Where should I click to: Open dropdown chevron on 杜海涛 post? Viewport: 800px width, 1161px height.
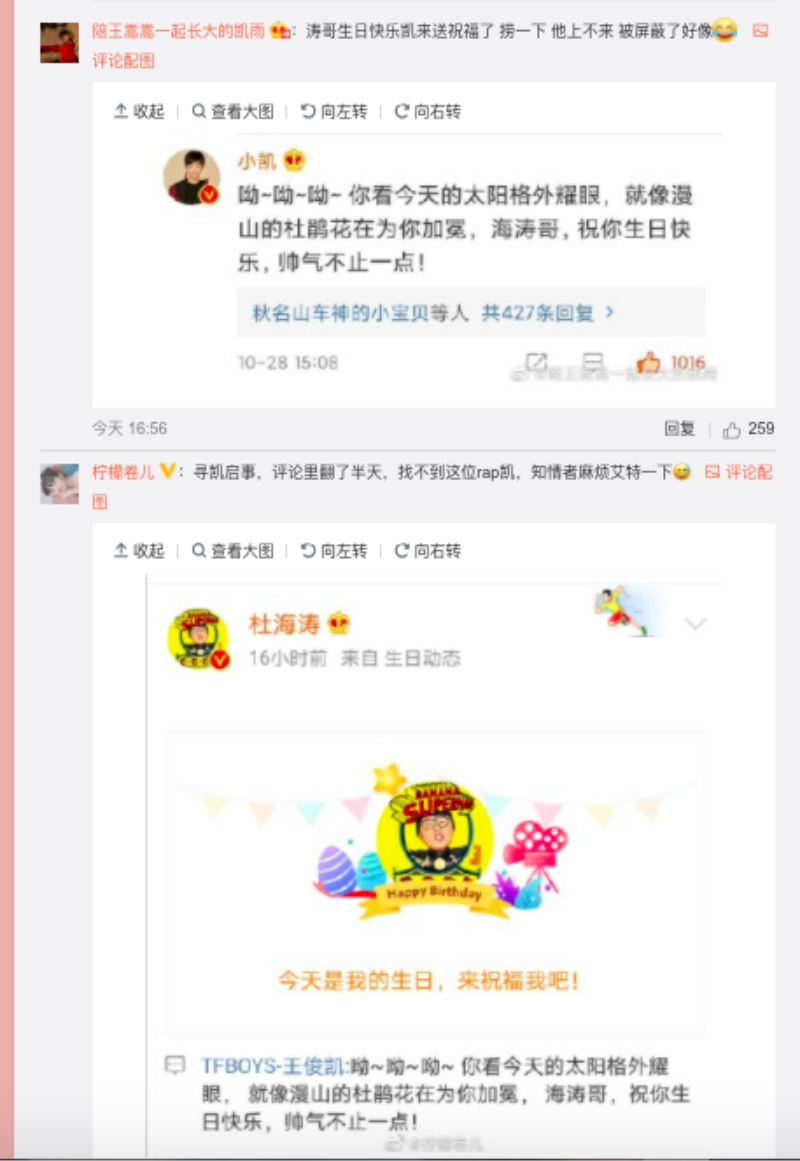[x=695, y=623]
